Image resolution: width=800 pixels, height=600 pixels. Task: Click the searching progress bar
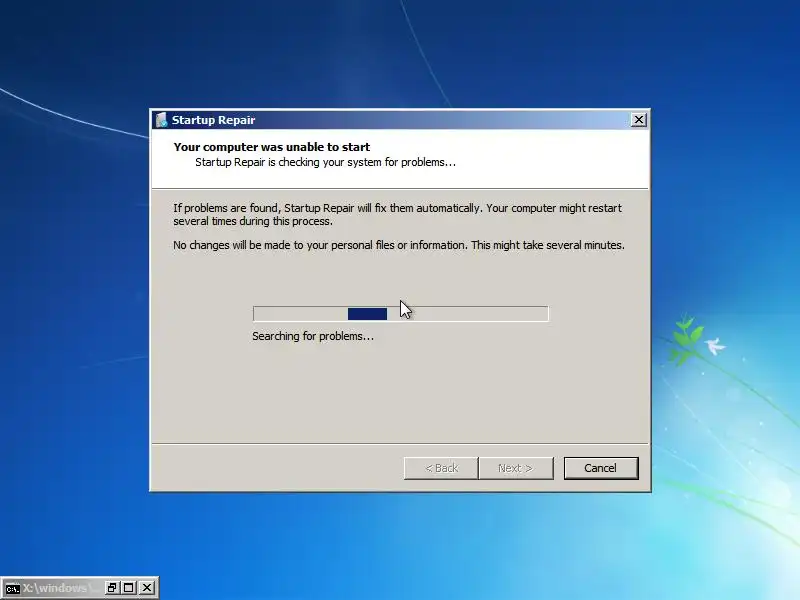[x=401, y=314]
